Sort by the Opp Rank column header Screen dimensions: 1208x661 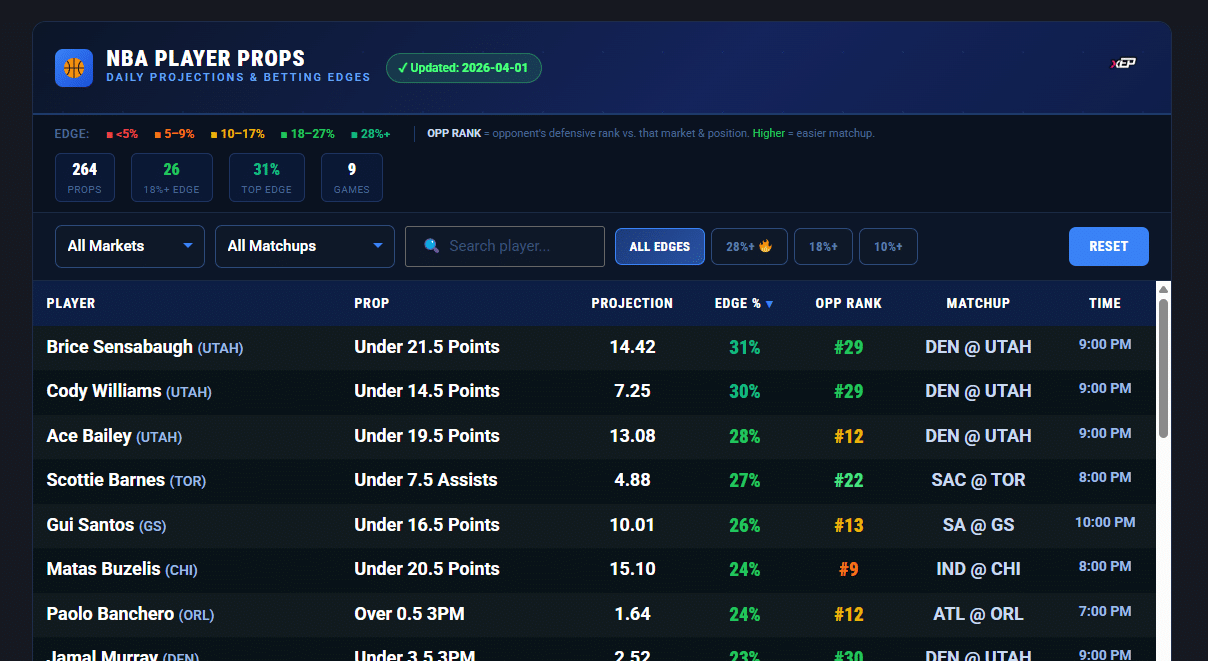848,303
